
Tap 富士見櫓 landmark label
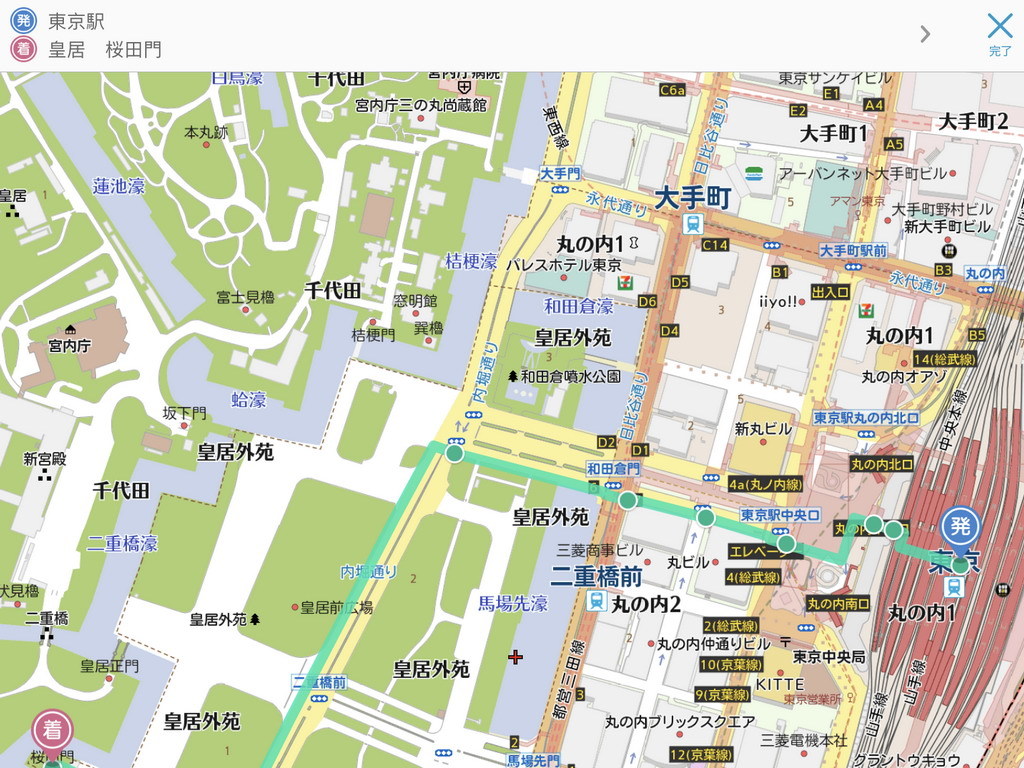246,298
